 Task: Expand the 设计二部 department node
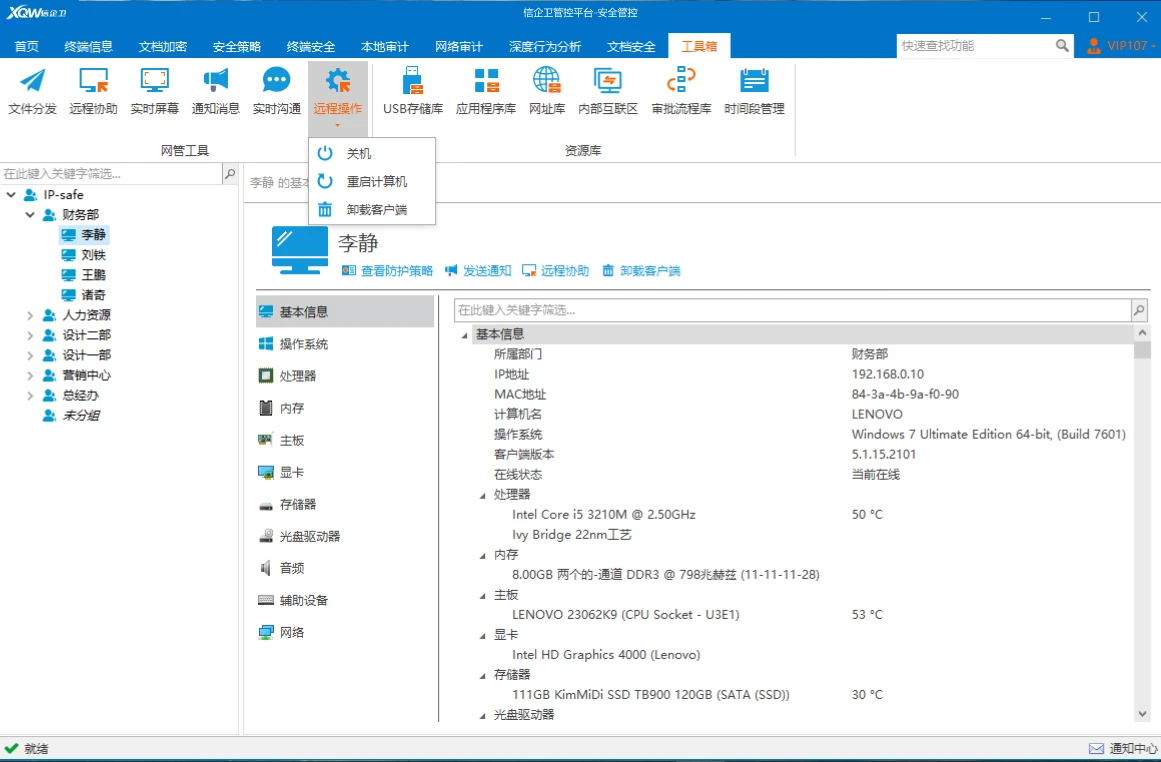pos(30,335)
